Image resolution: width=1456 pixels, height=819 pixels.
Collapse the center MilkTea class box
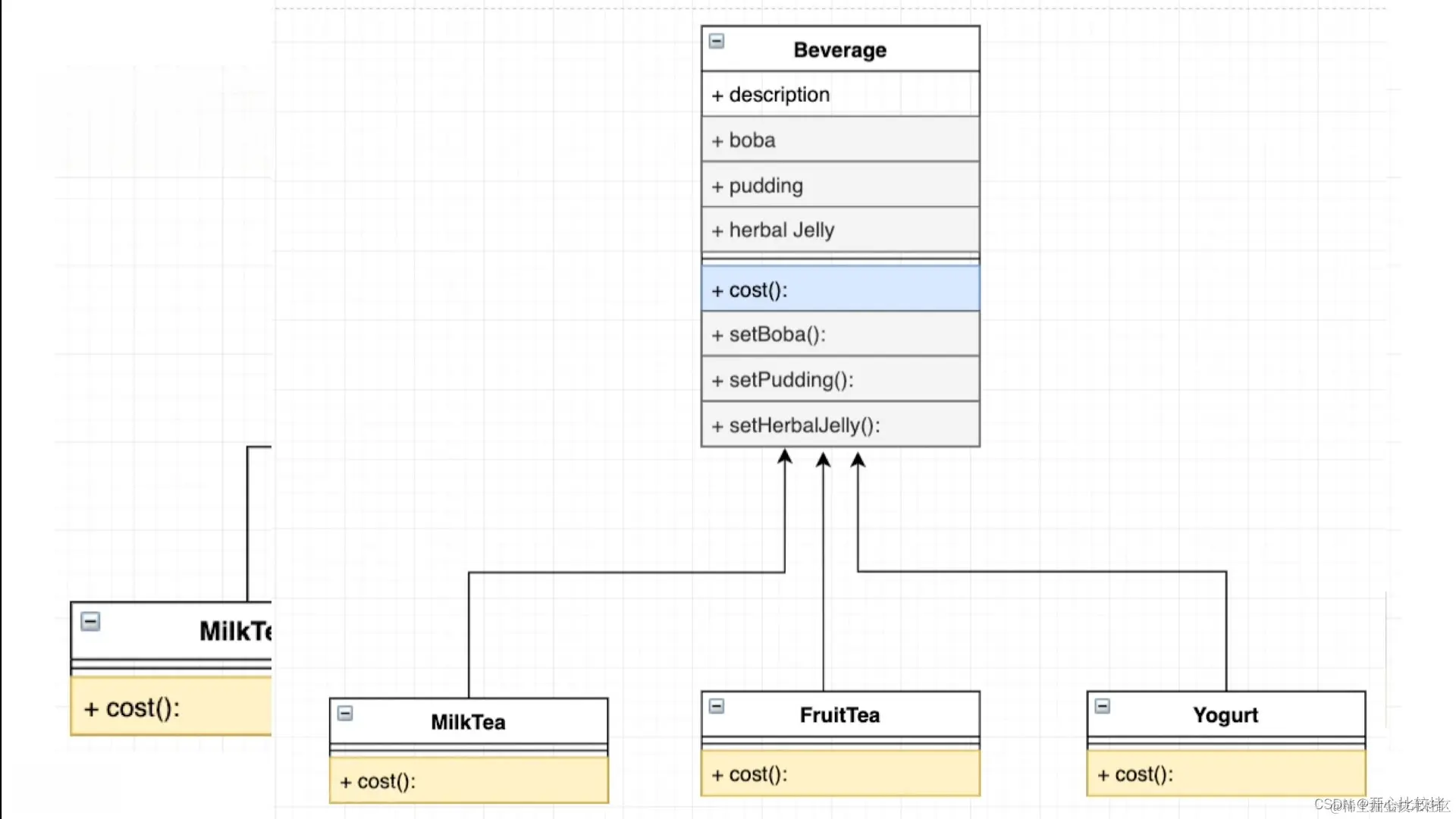point(345,714)
